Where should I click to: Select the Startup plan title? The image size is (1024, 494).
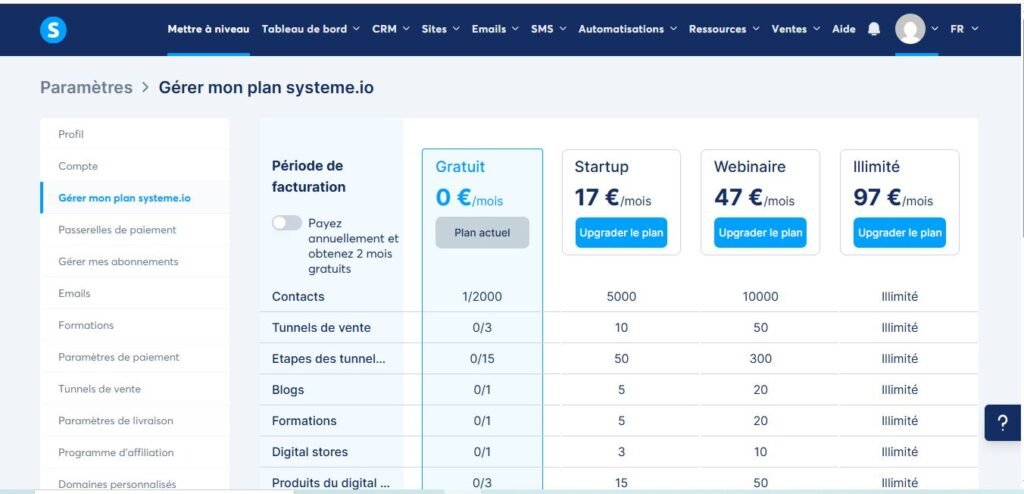coord(601,167)
